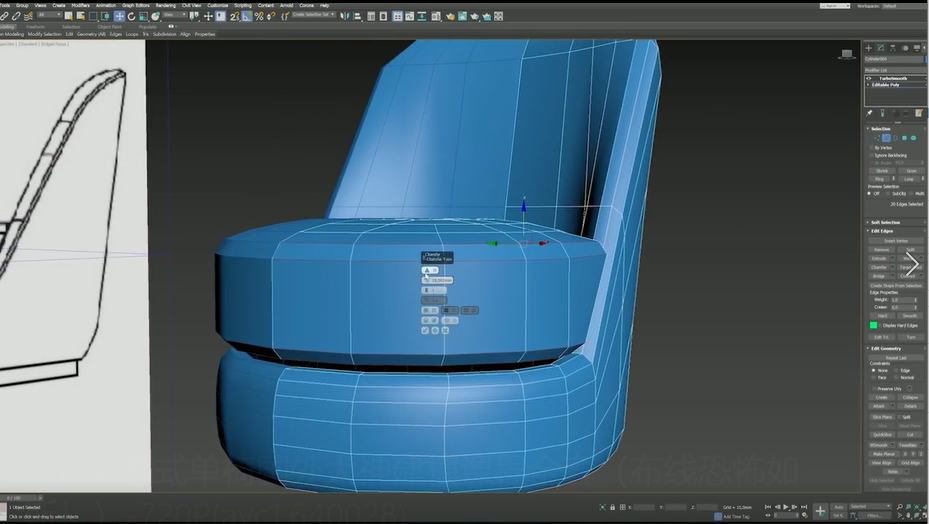Open the Graph Editors menu

[136, 5]
